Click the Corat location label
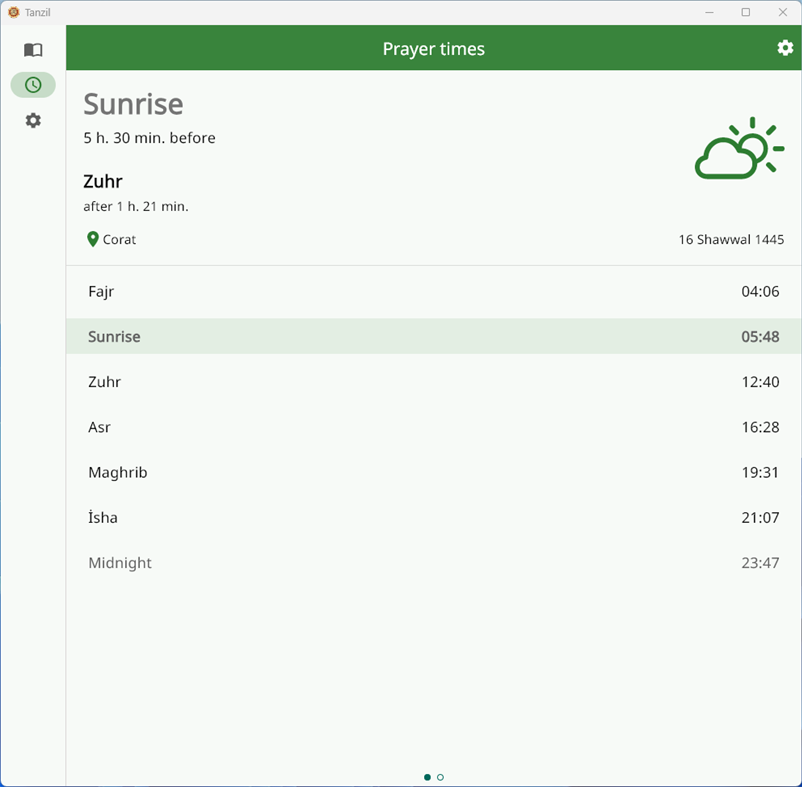802x787 pixels. (121, 239)
